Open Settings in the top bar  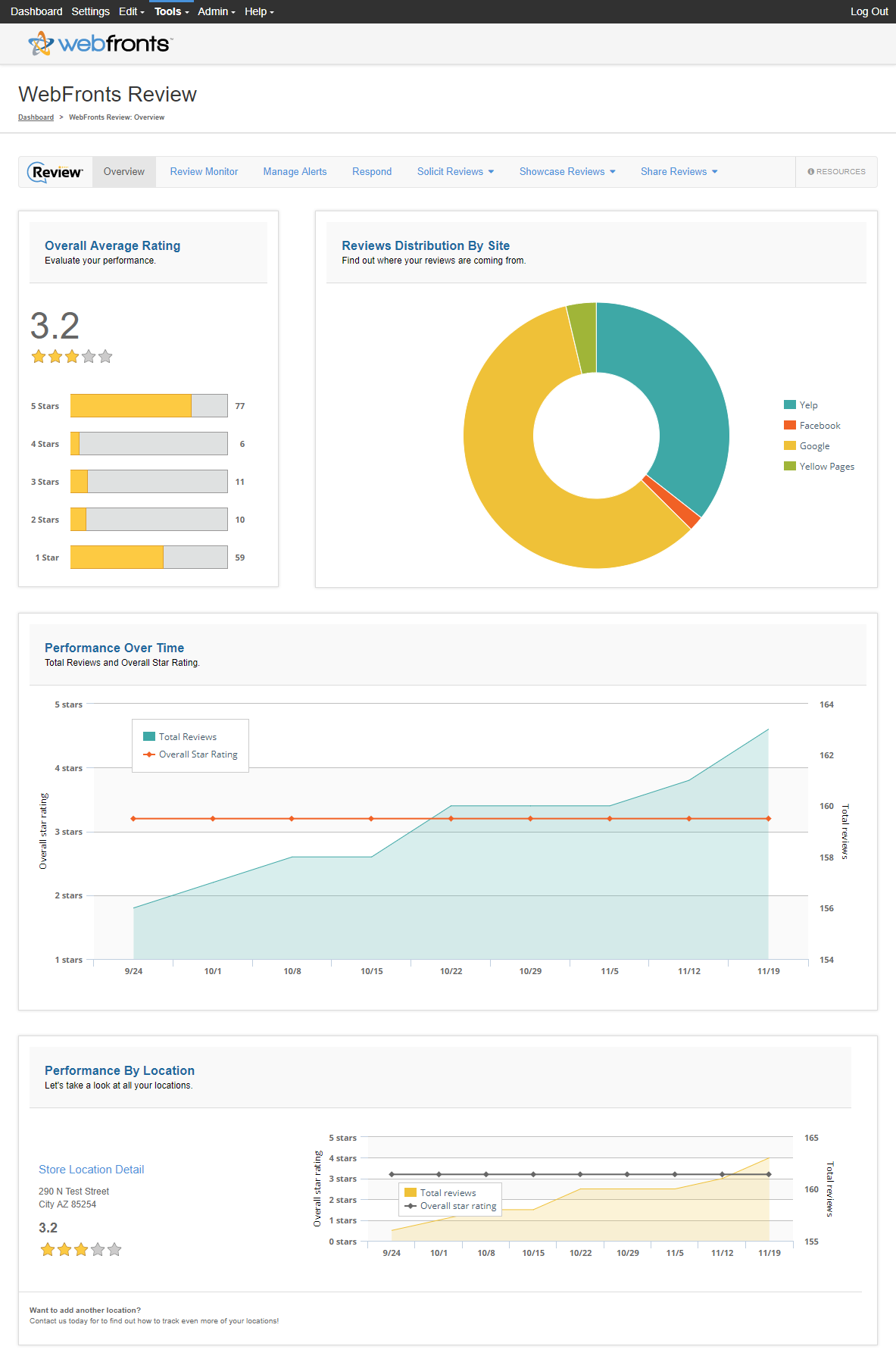[x=90, y=11]
